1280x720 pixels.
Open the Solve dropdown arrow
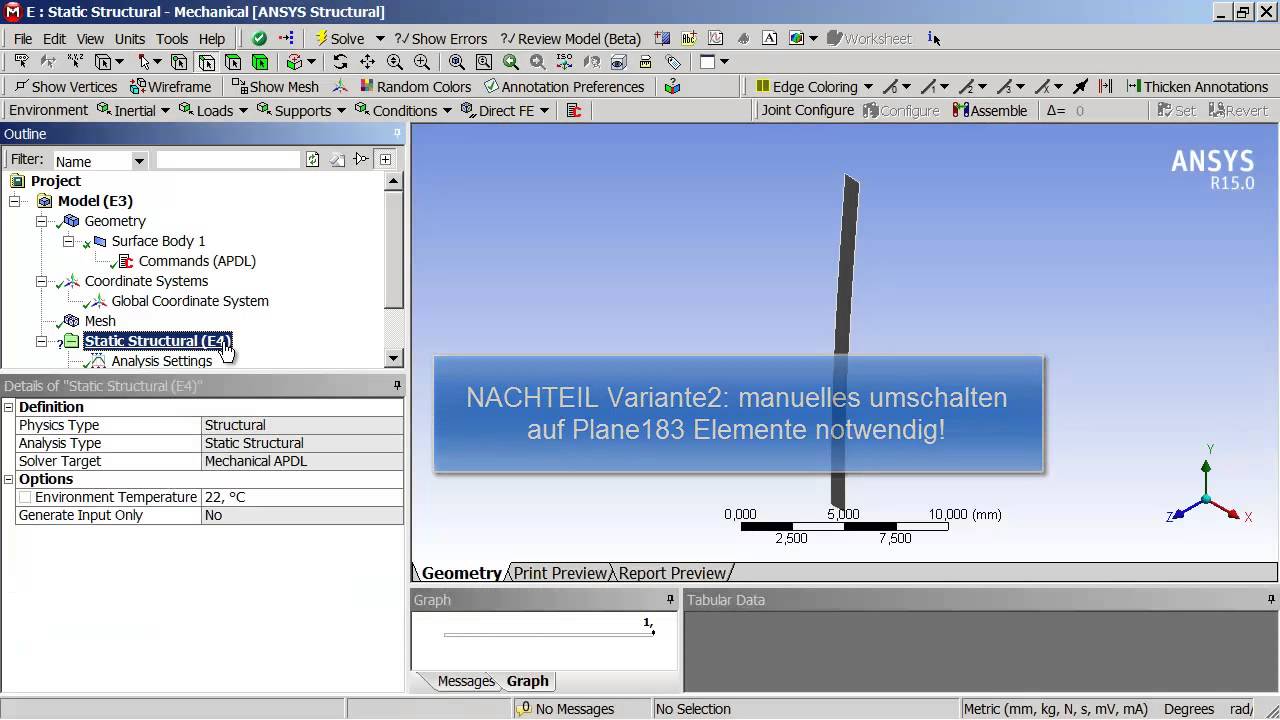(x=380, y=38)
